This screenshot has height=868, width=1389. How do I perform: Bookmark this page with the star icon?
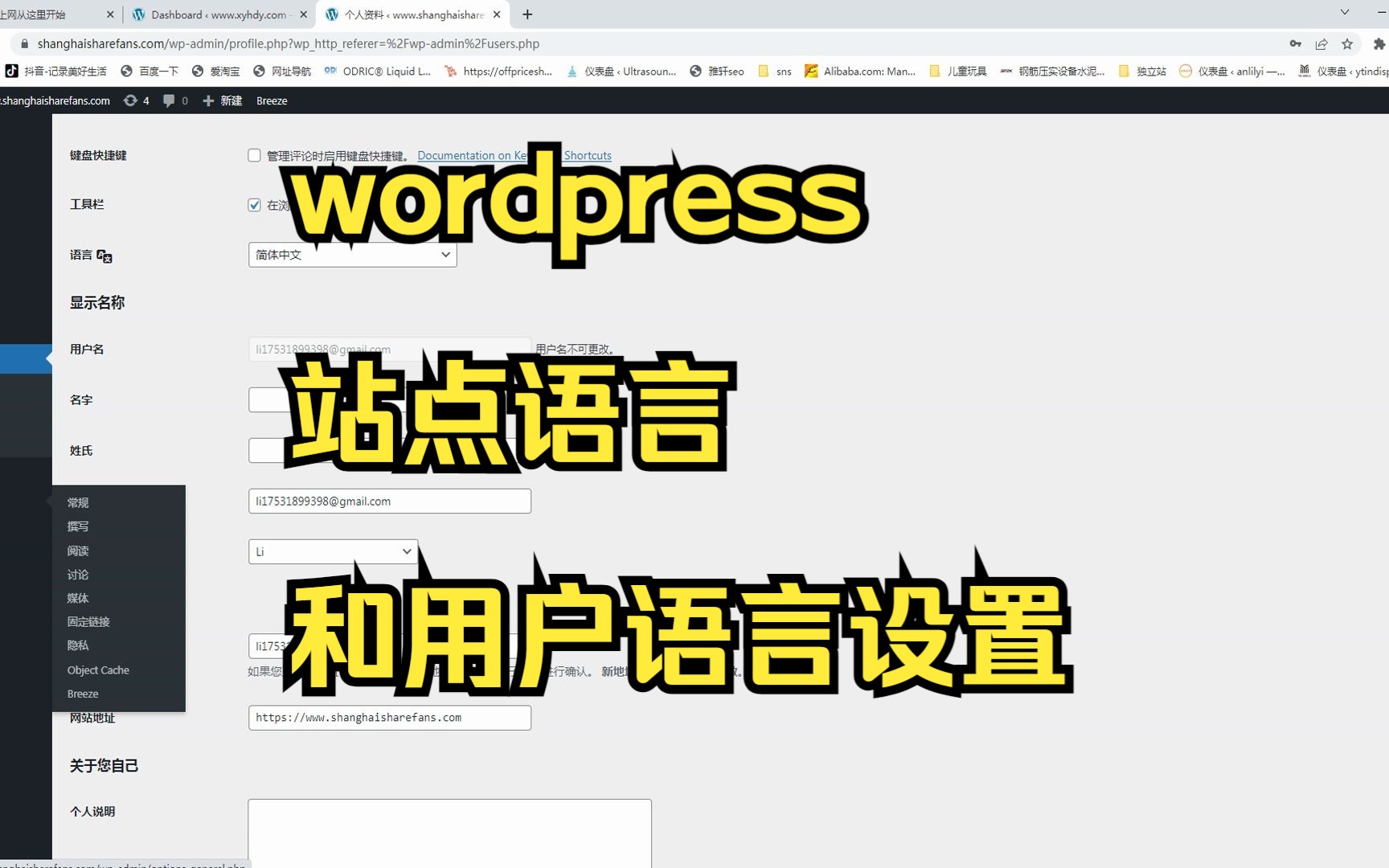tap(1348, 43)
